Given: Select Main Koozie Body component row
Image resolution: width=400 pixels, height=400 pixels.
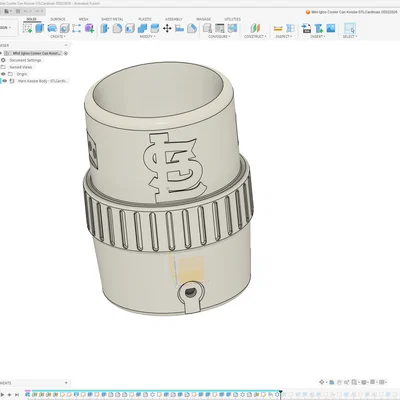Looking at the screenshot, I should pyautogui.click(x=42, y=81).
